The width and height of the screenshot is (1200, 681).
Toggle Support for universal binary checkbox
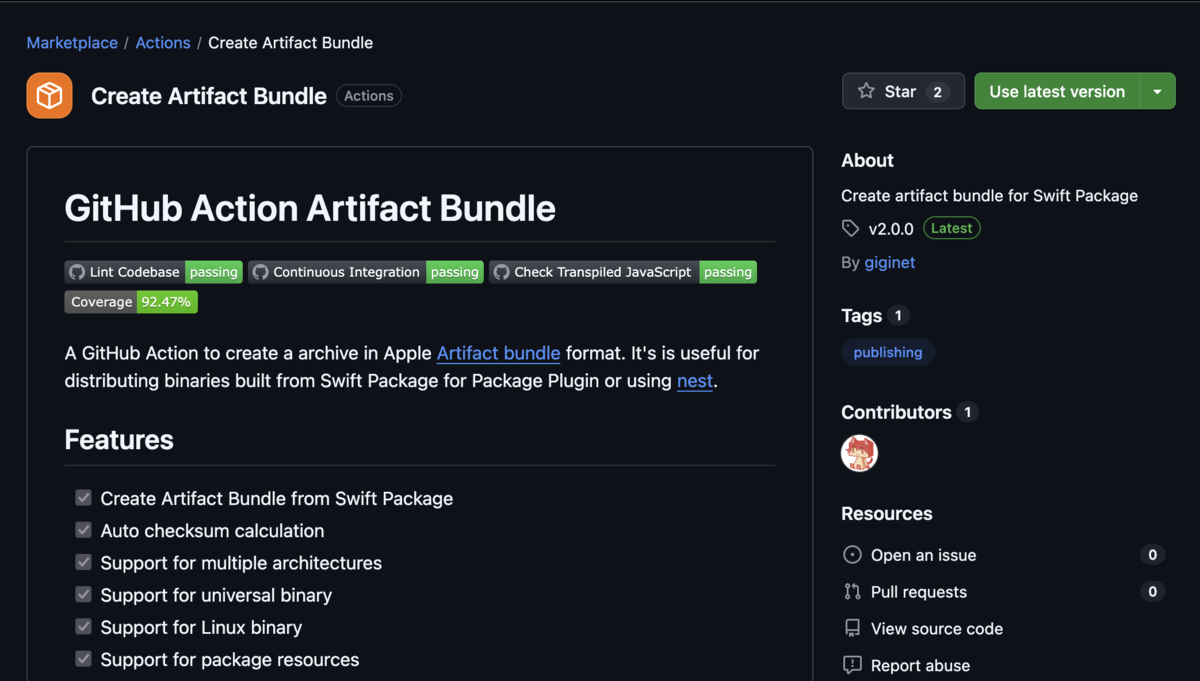click(x=83, y=594)
